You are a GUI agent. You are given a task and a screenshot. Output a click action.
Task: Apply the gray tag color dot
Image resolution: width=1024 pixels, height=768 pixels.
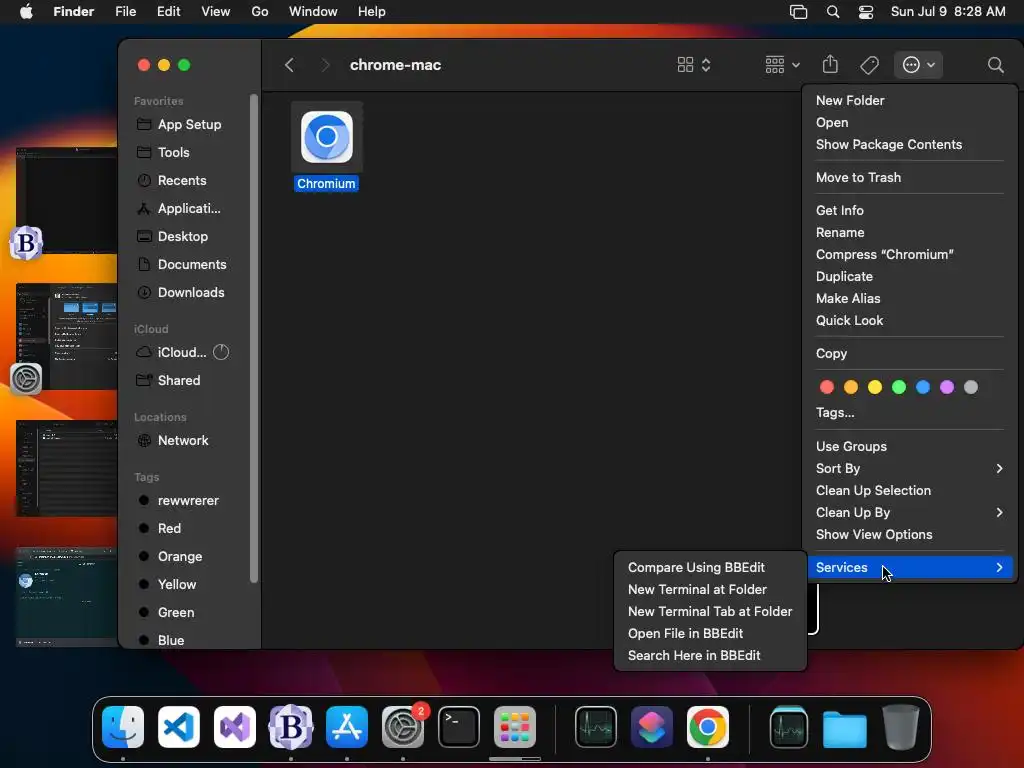(x=971, y=387)
